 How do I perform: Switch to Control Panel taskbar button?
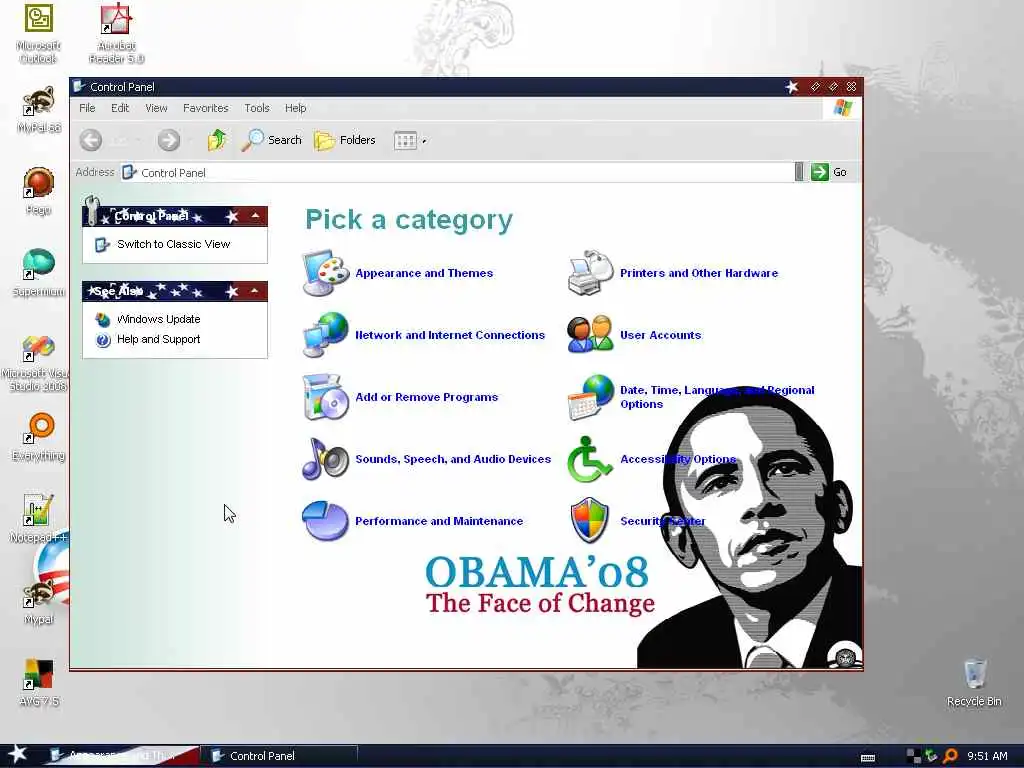(278, 756)
